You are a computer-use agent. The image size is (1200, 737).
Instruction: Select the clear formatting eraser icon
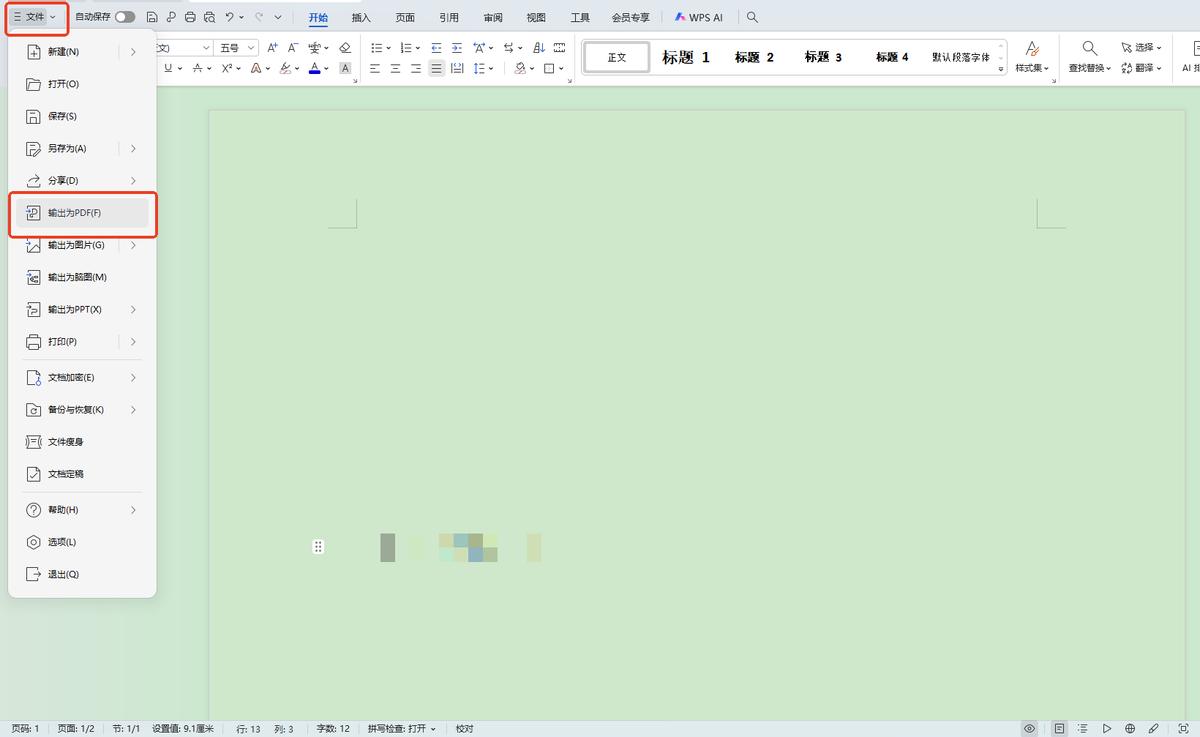click(x=344, y=47)
